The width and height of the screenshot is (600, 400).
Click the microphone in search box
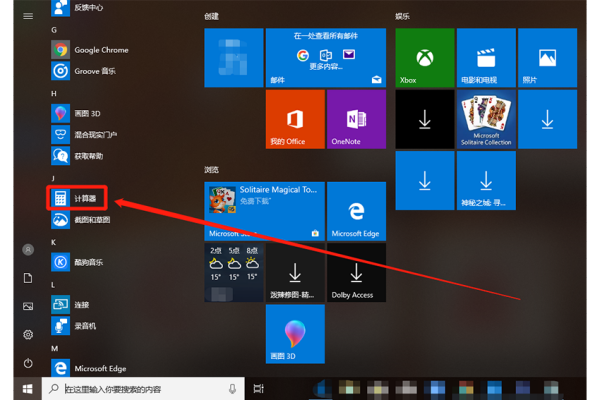tap(232, 389)
